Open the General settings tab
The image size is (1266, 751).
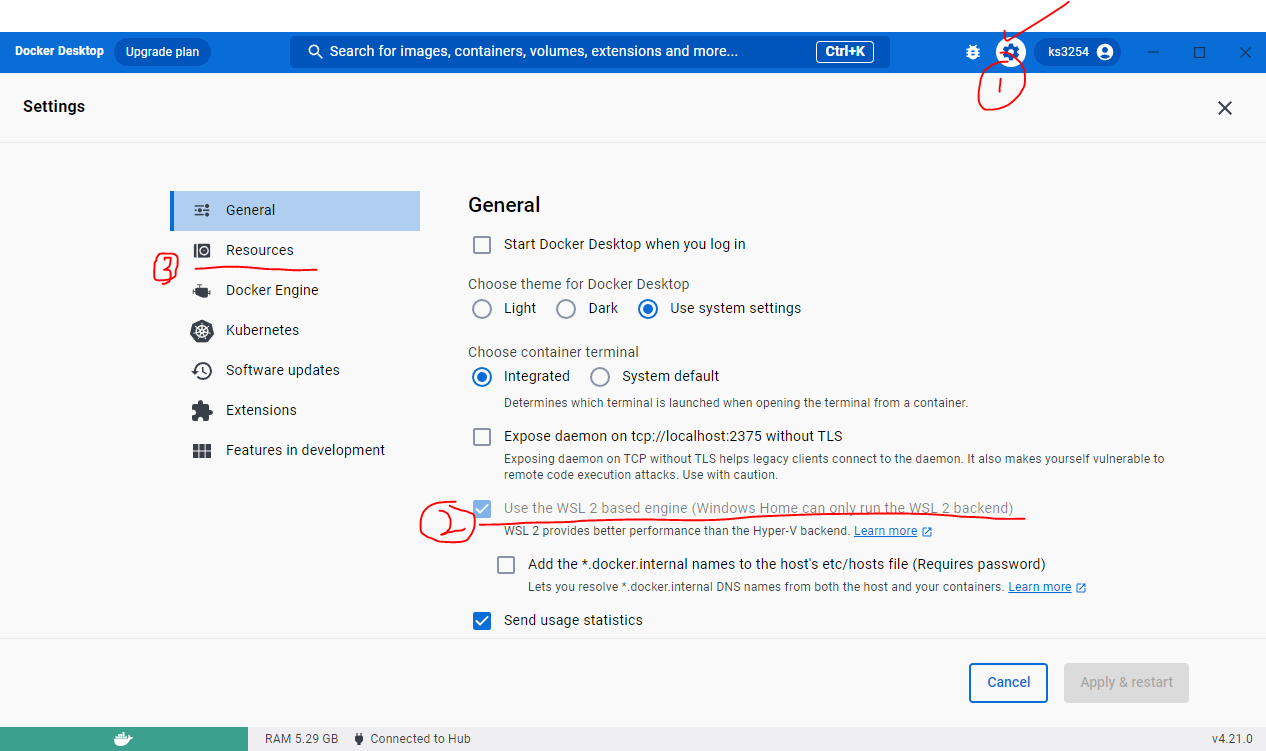click(x=295, y=210)
